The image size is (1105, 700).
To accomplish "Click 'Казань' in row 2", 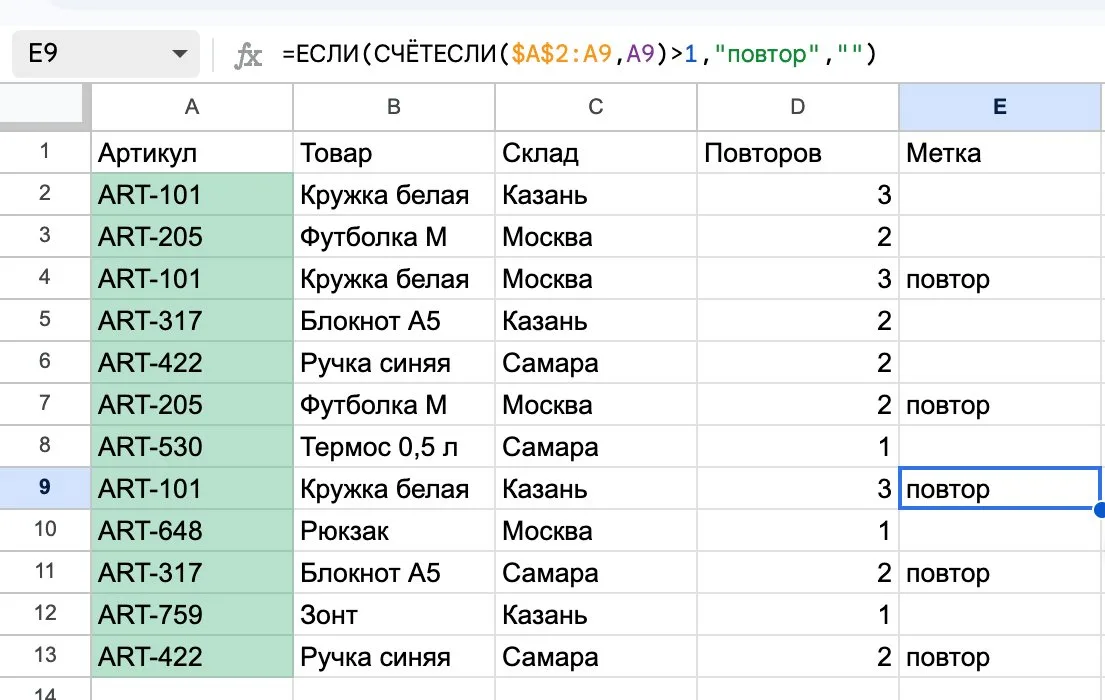I will (596, 194).
